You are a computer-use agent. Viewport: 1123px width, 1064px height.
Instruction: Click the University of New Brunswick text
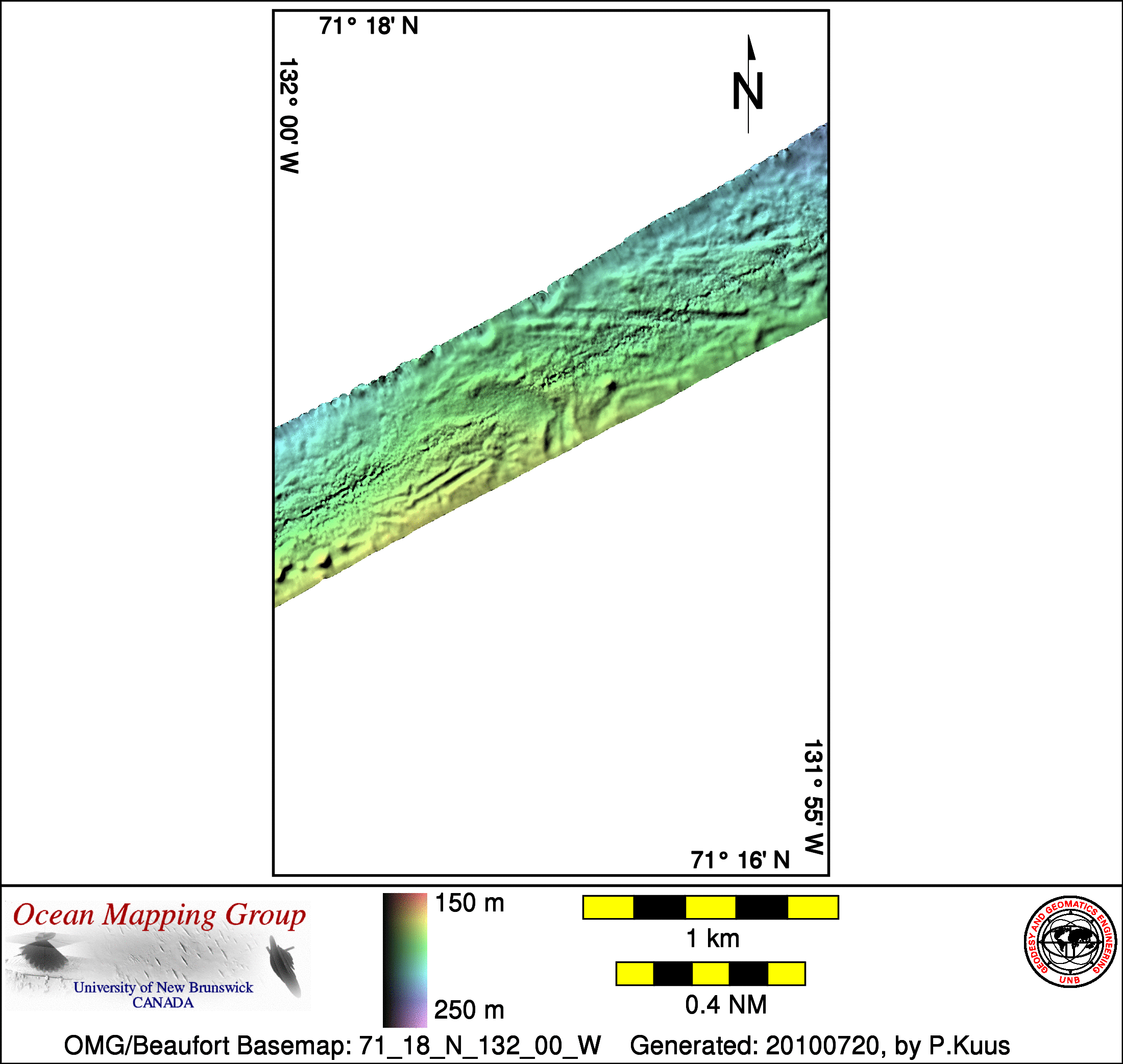(x=163, y=987)
